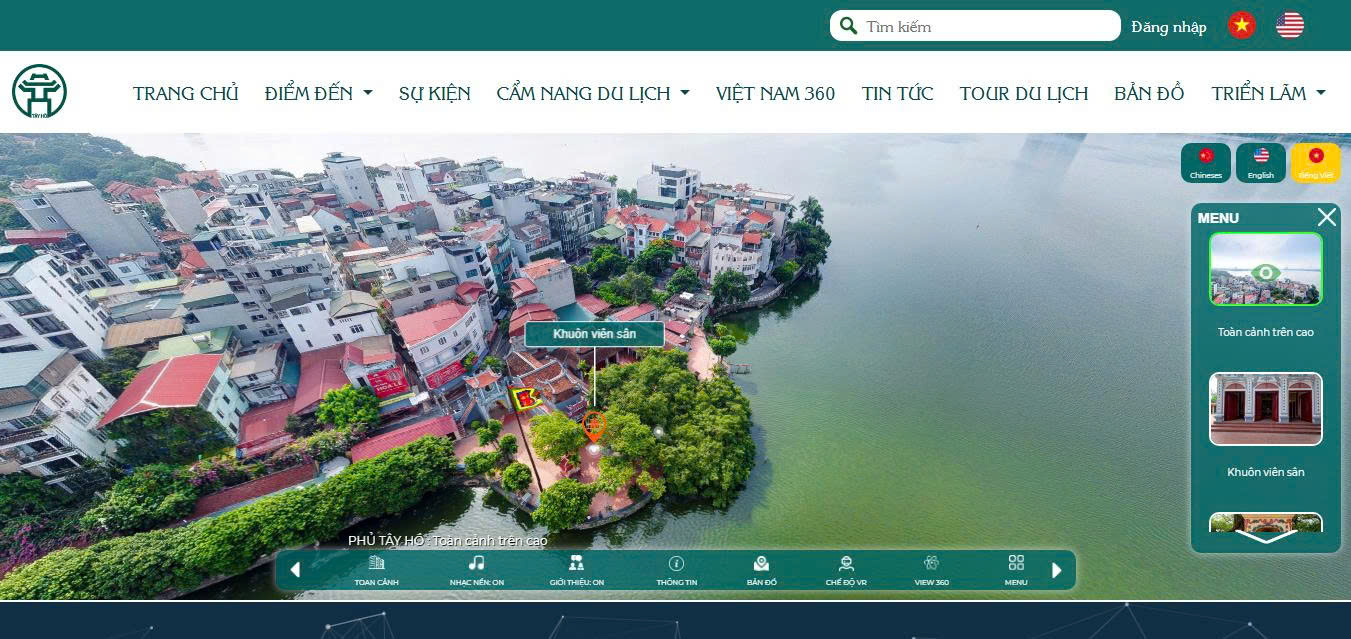The image size is (1351, 639).
Task: Click the Menu grid icon in bottom toolbar
Action: coord(1016,569)
